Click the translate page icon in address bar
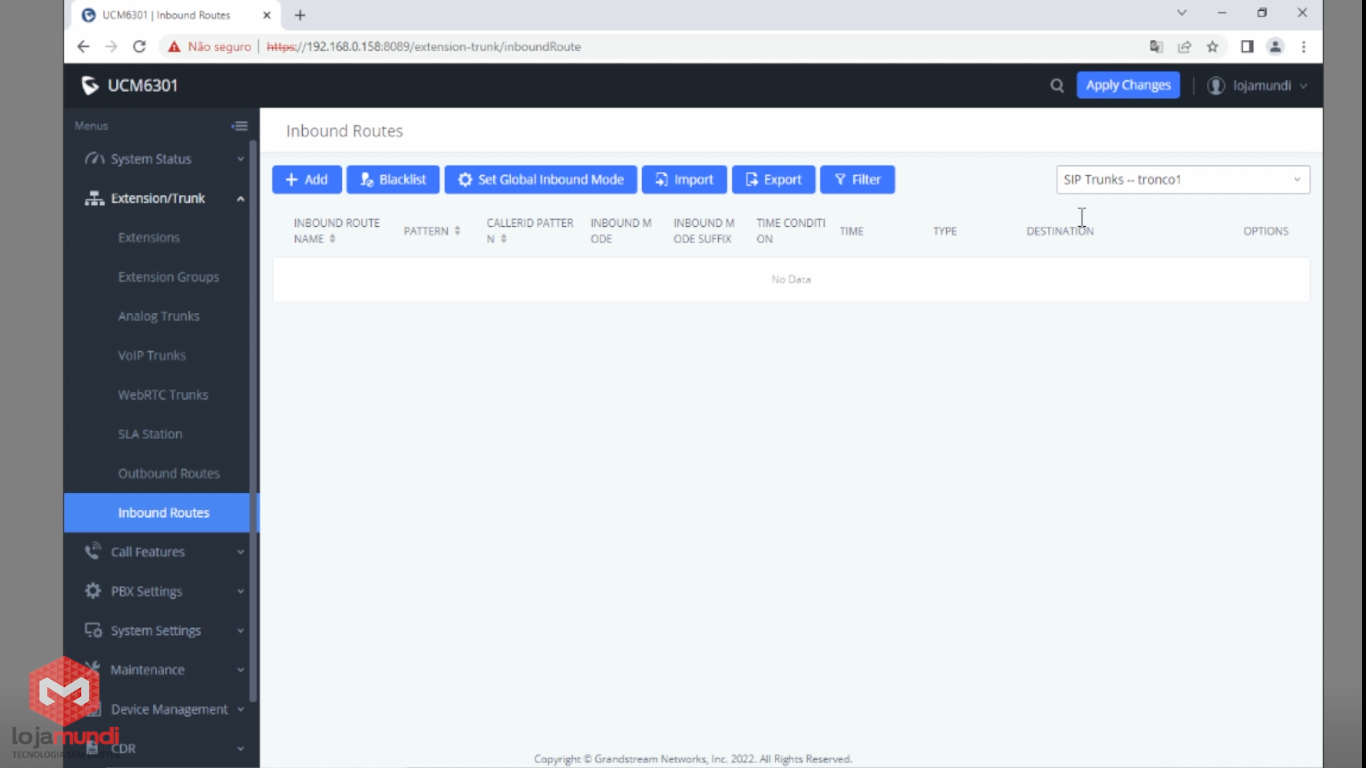 [x=1156, y=47]
